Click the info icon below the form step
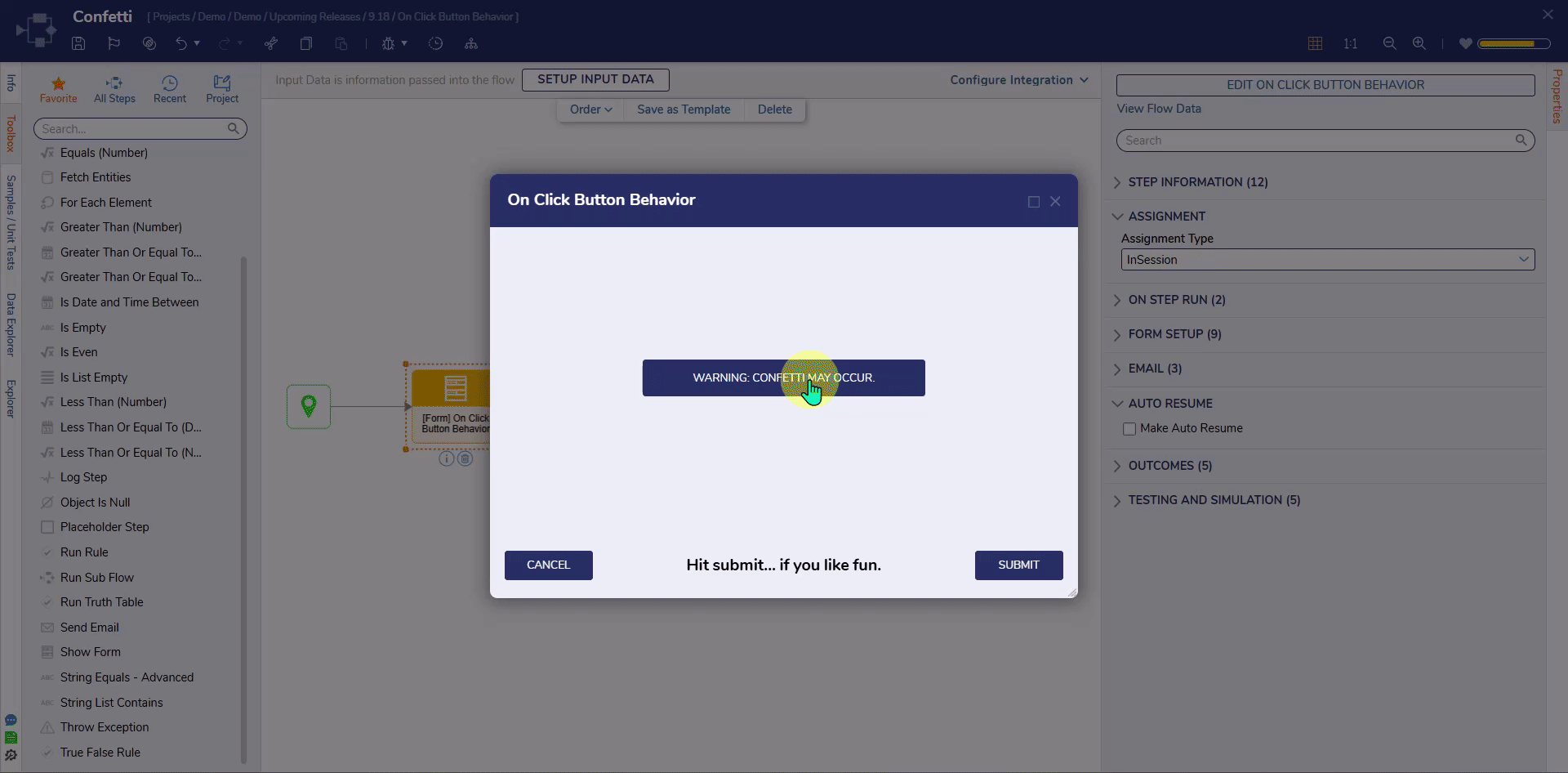This screenshot has height=773, width=1568. click(446, 458)
